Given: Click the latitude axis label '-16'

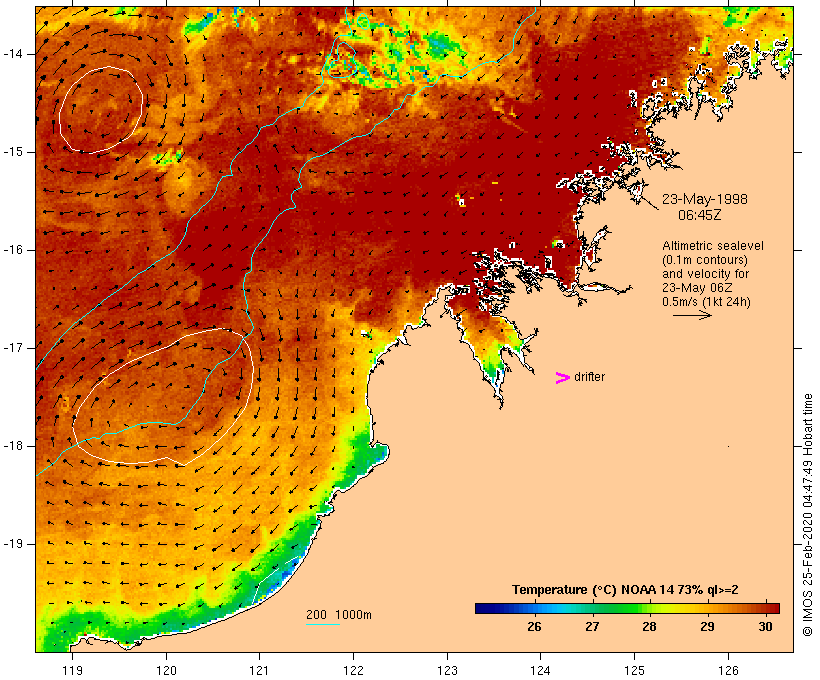Looking at the screenshot, I should (12, 250).
